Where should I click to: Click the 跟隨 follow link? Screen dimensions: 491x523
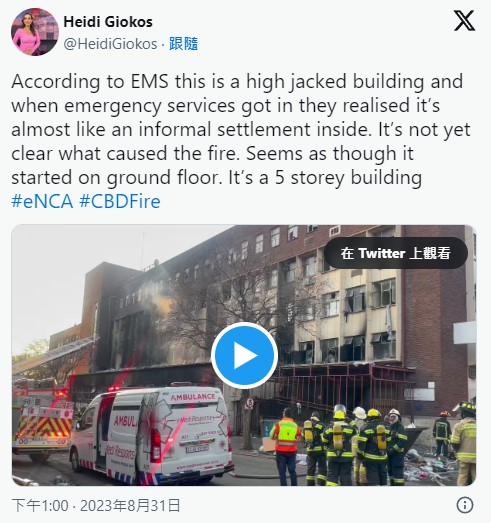point(183,44)
